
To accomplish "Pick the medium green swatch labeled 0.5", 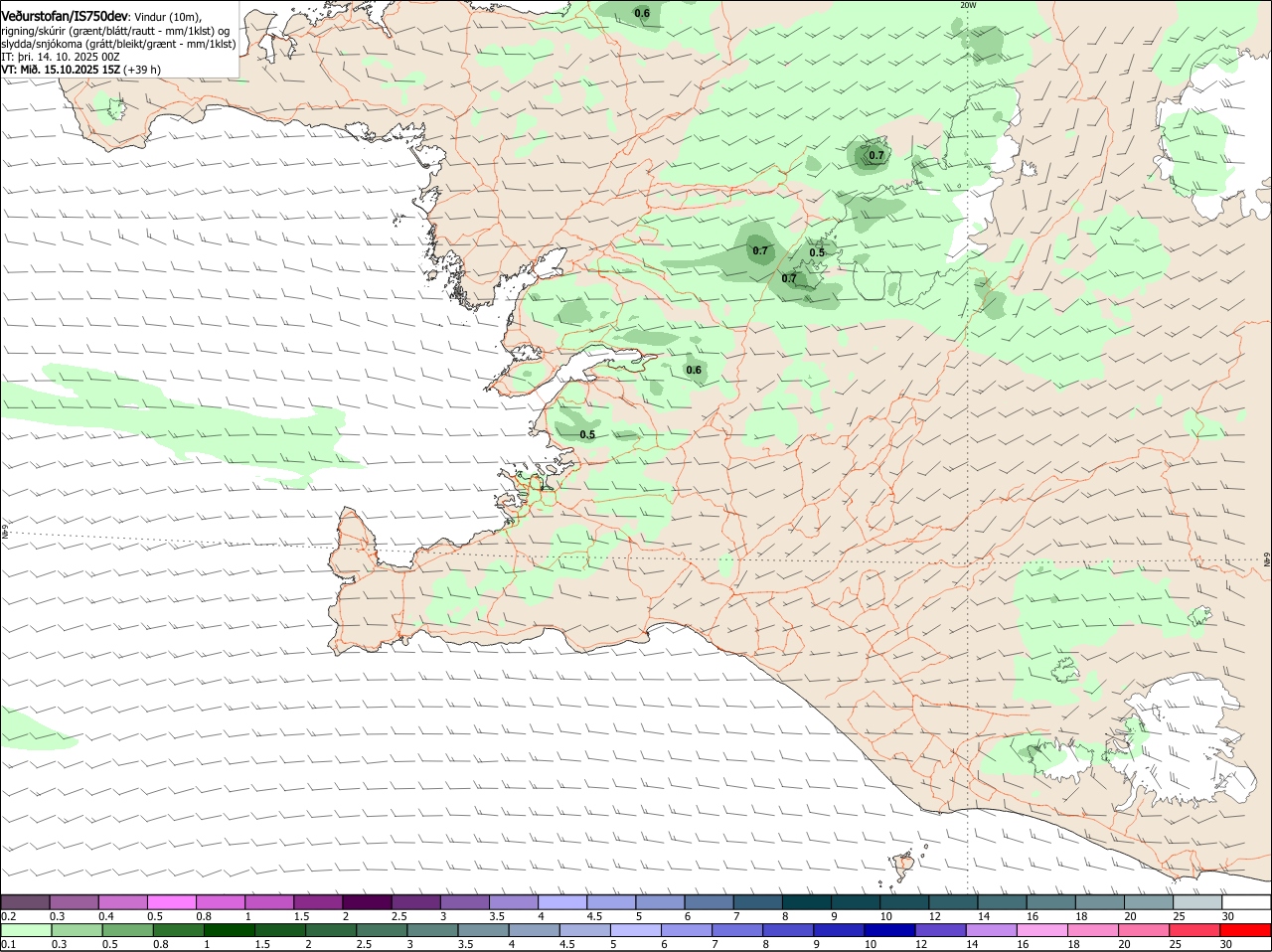I will [127, 929].
